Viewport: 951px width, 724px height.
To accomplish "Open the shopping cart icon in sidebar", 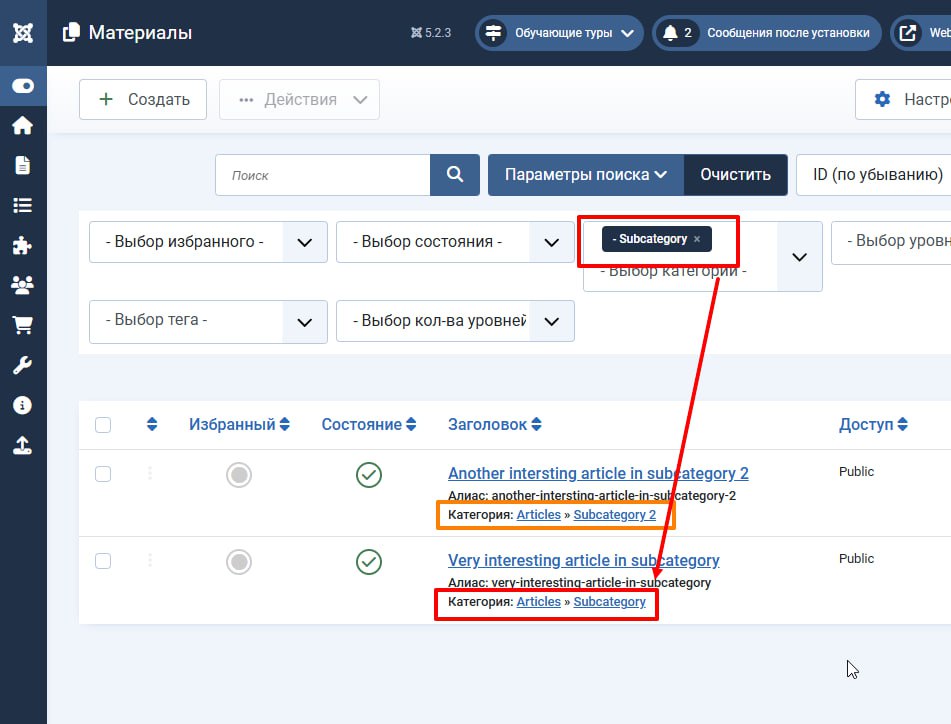I will coord(22,325).
